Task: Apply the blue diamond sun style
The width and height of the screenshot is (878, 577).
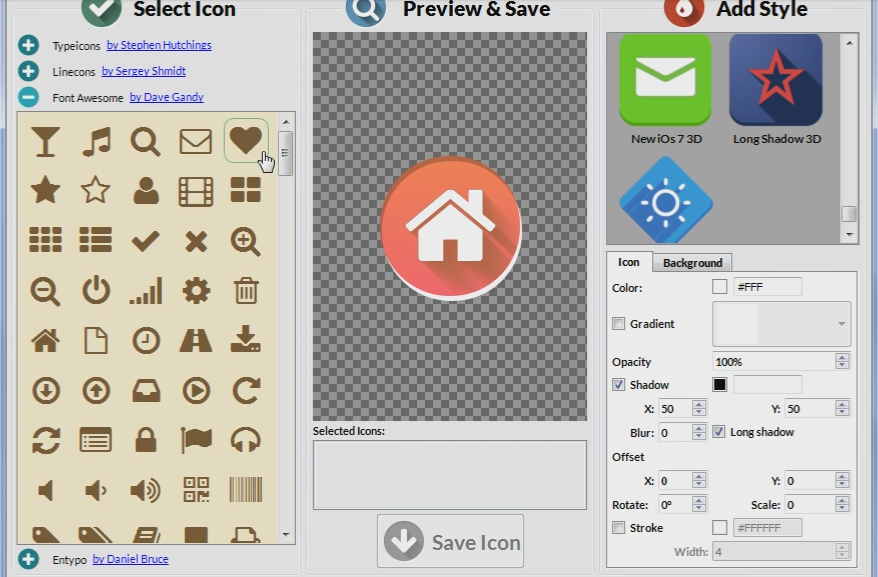Action: tap(666, 200)
